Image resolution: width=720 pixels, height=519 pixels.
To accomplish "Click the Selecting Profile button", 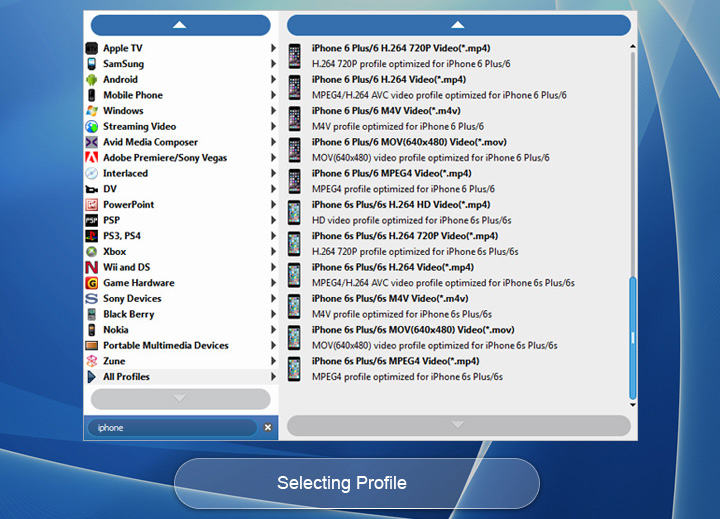I will point(357,483).
